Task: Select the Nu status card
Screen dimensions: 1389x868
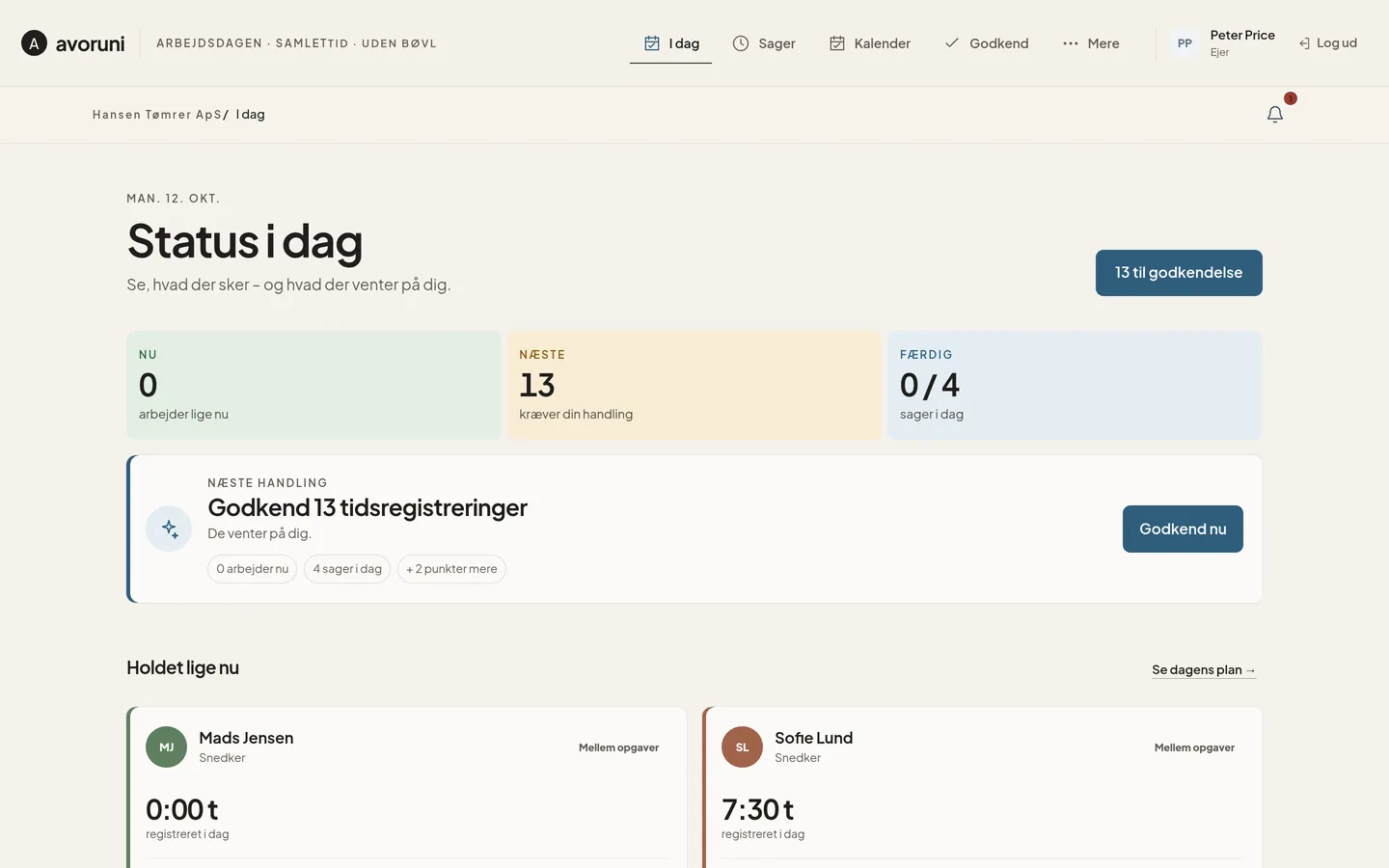Action: pos(313,385)
